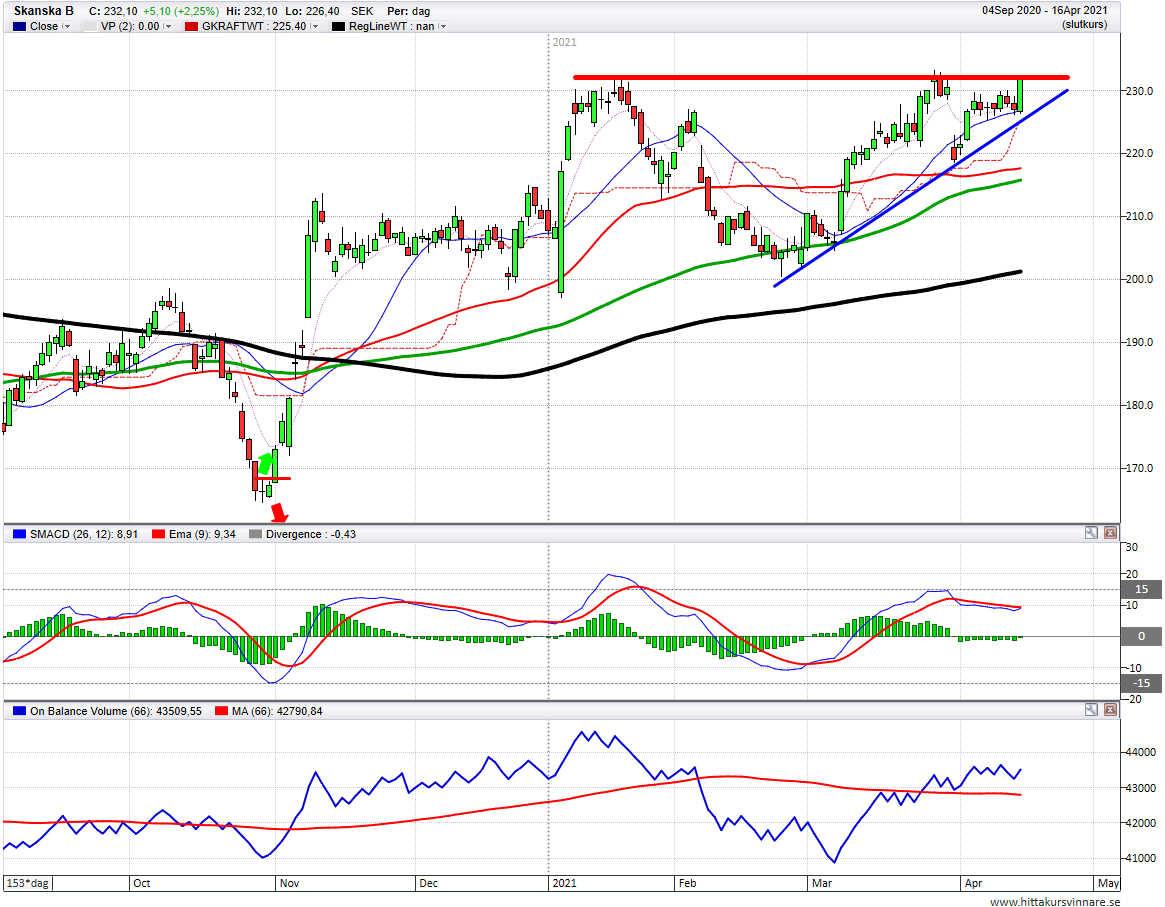
Task: Click the 'Divergence : -0,43' label
Action: pos(311,534)
